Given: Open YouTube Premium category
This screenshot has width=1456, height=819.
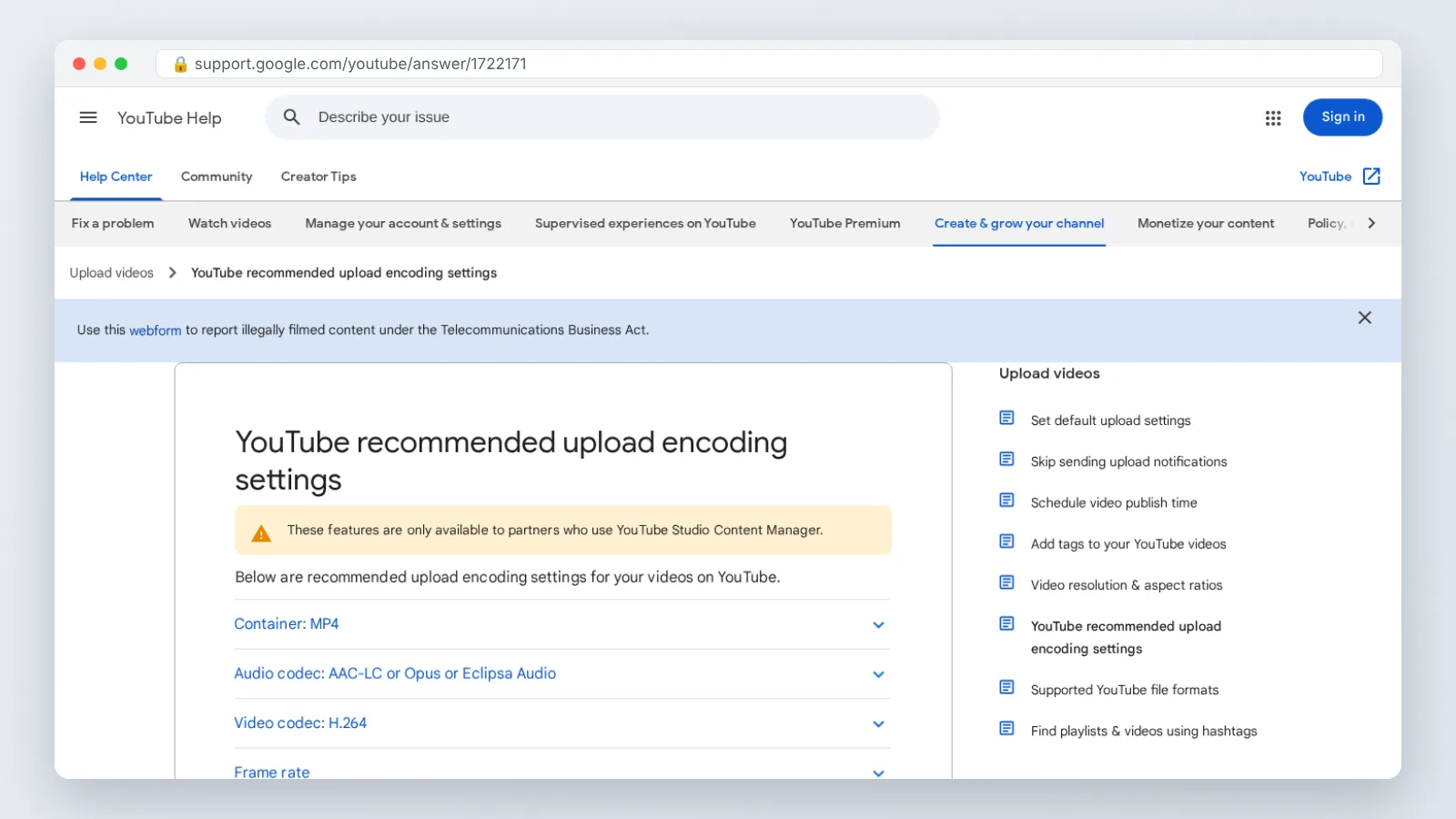Looking at the screenshot, I should point(844,224).
